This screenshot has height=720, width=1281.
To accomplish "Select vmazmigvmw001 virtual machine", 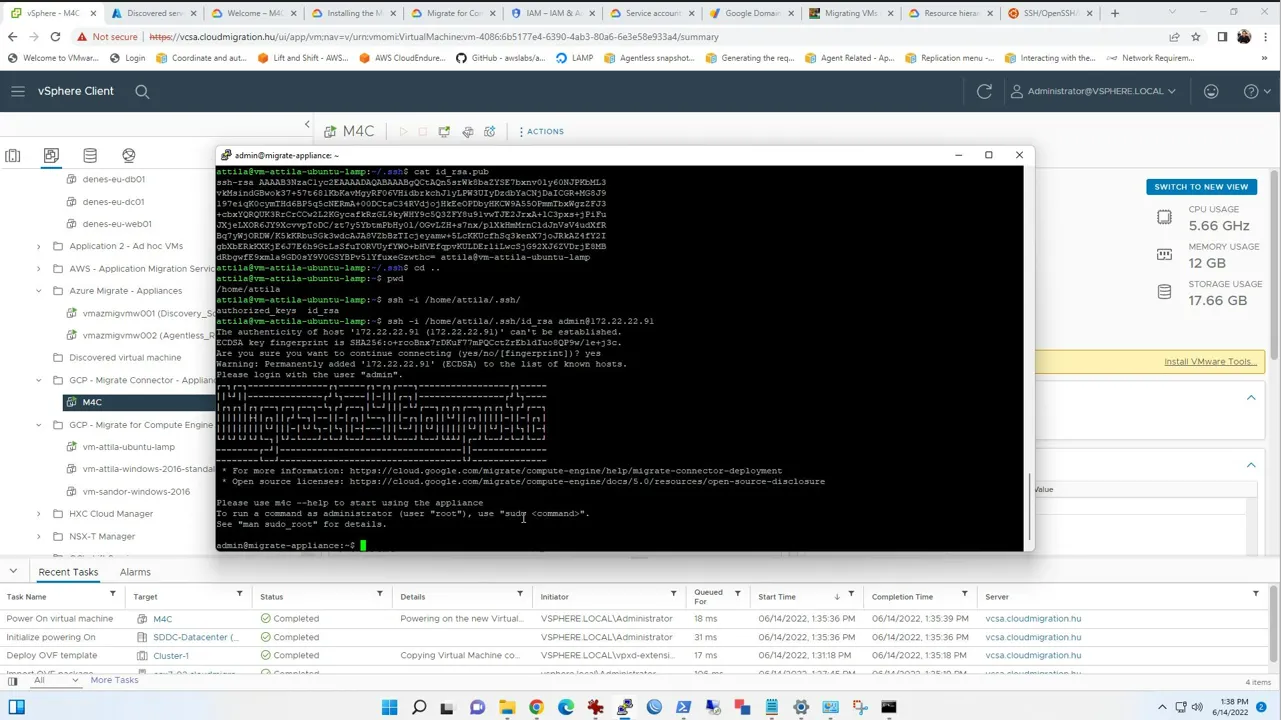I will pos(148,313).
